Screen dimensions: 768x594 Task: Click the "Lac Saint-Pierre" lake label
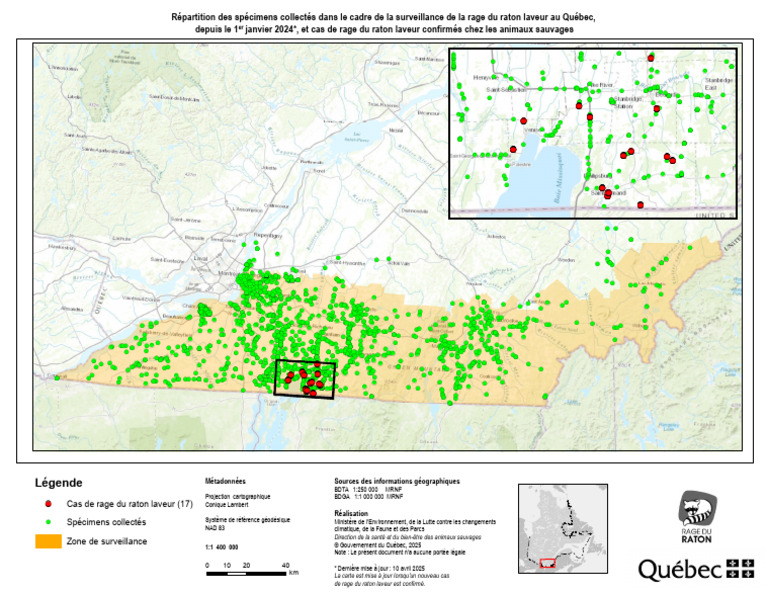tap(357, 137)
